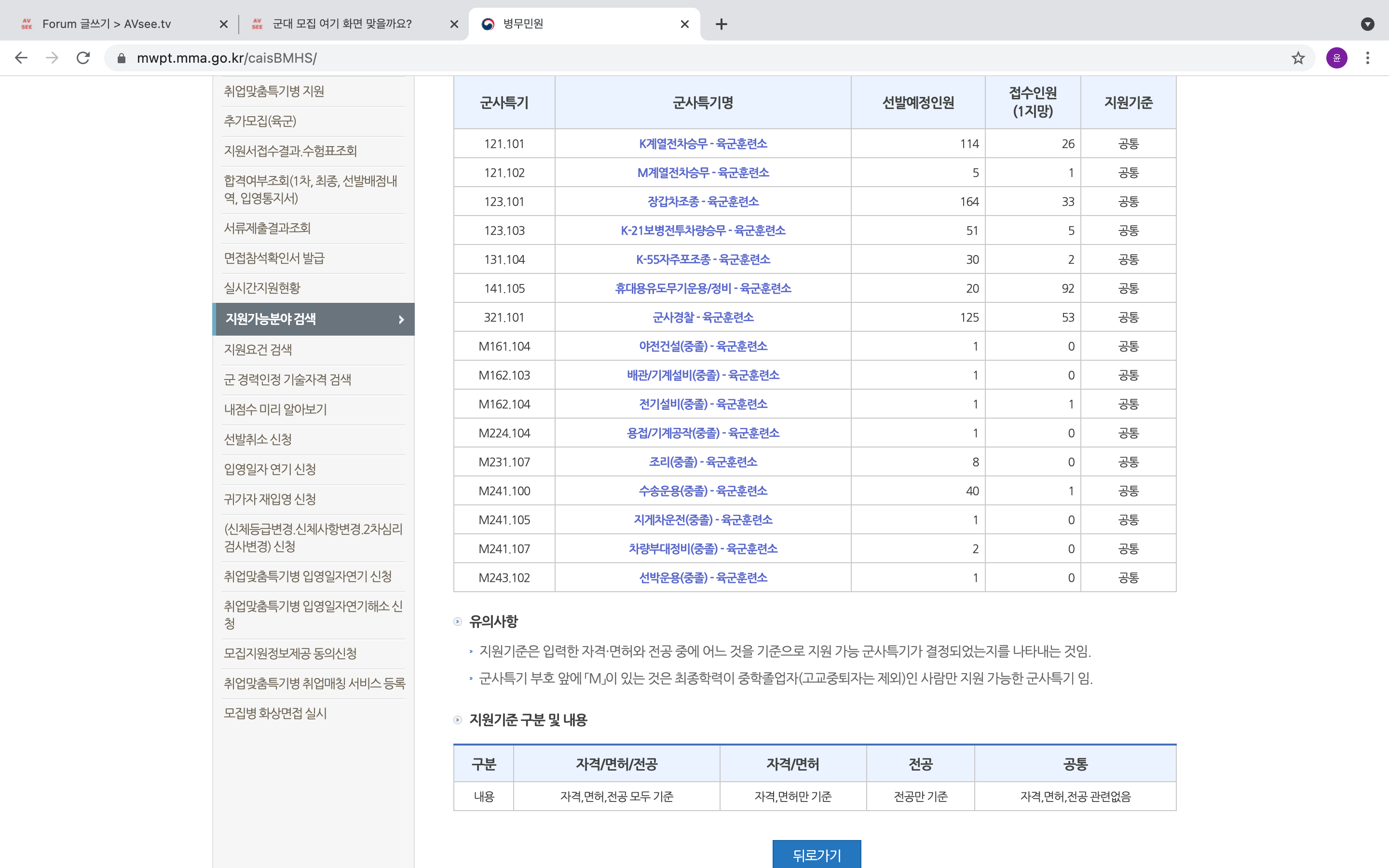The width and height of the screenshot is (1389, 868).
Task: Open 선박운용(중졸) - 육군훈련소 link
Action: [x=703, y=578]
